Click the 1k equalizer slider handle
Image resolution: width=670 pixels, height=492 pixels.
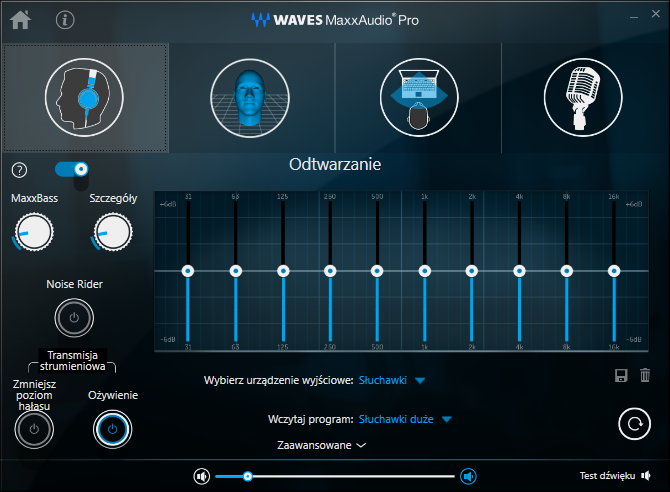click(x=424, y=271)
